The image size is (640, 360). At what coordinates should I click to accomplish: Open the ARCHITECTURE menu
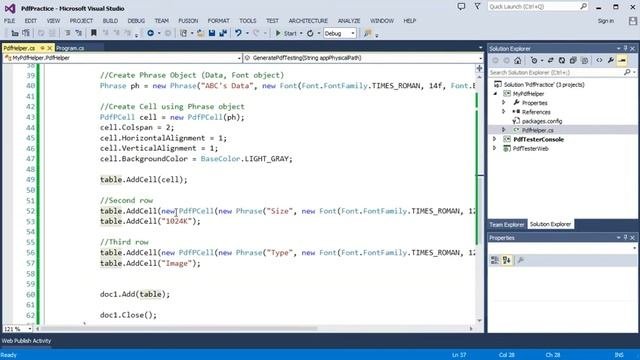308,21
